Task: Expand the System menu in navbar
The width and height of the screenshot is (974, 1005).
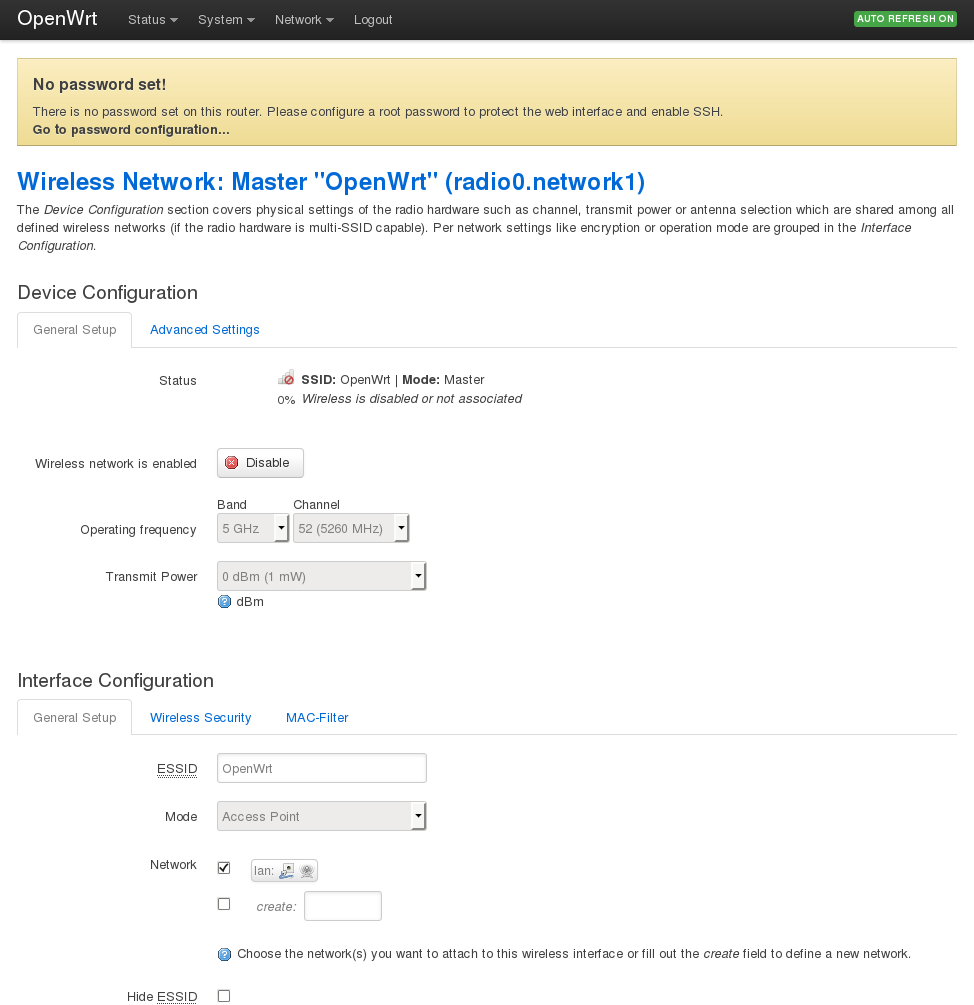Action: [x=226, y=20]
